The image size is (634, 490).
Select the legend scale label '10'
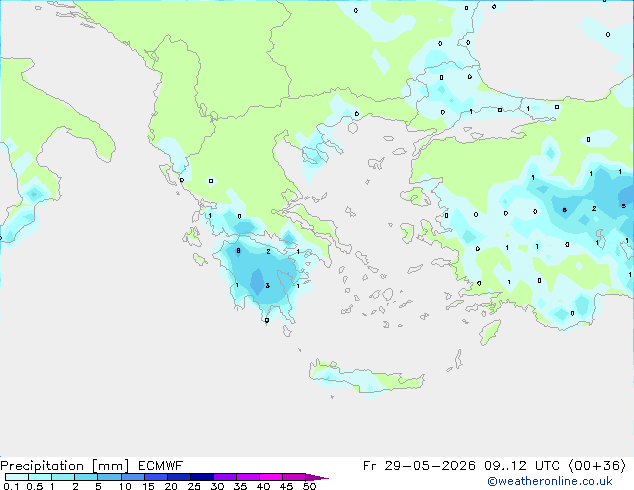click(125, 486)
